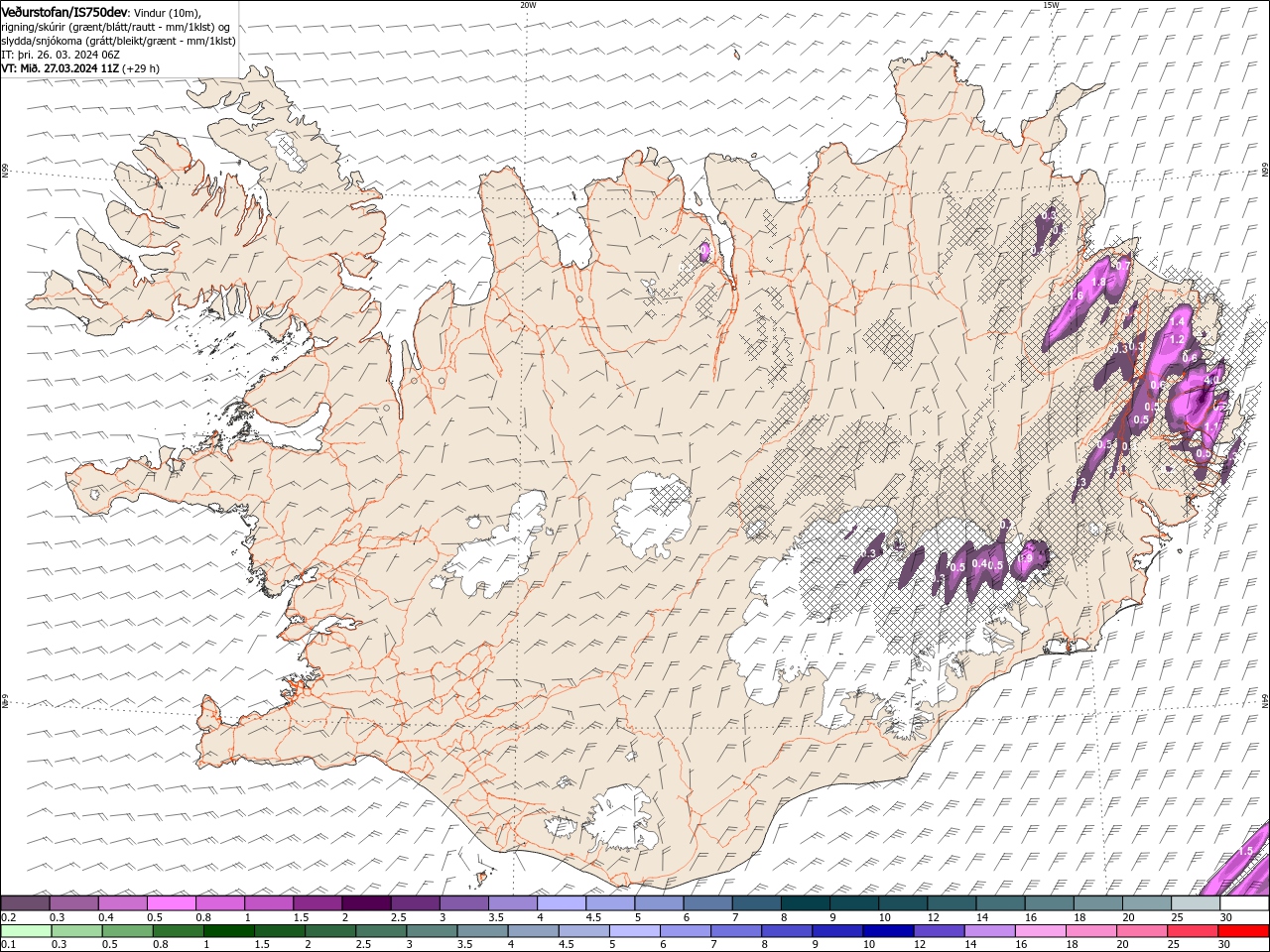Choose violet 12 swatch in lower rain legend

[x=938, y=931]
